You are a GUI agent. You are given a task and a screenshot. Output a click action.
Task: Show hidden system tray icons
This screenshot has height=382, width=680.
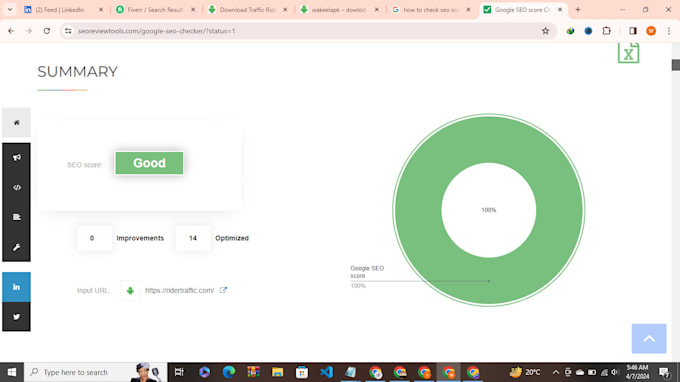click(x=556, y=372)
